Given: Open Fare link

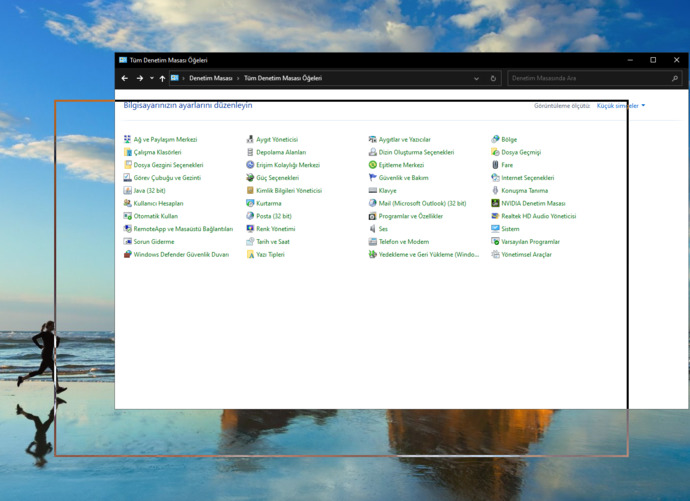Looking at the screenshot, I should [x=507, y=165].
